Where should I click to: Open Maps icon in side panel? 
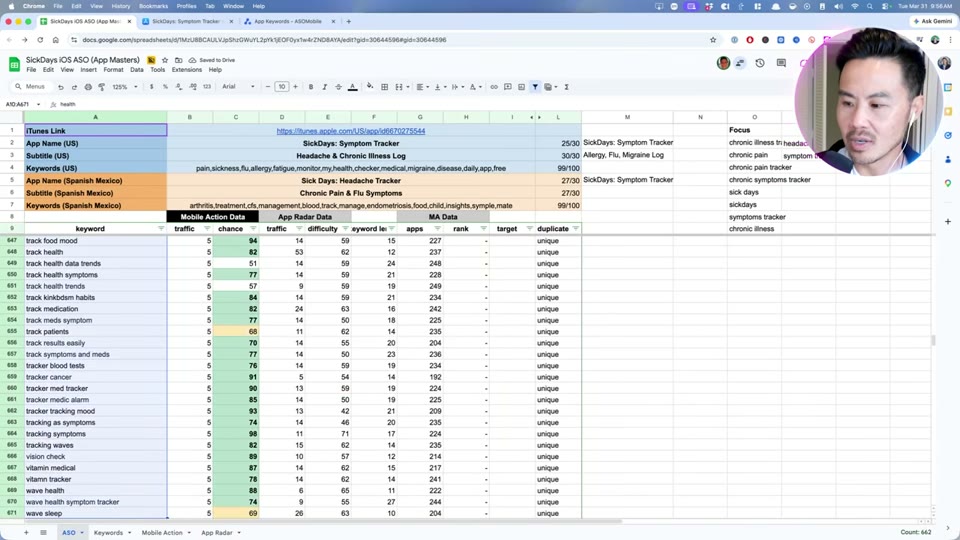(948, 183)
